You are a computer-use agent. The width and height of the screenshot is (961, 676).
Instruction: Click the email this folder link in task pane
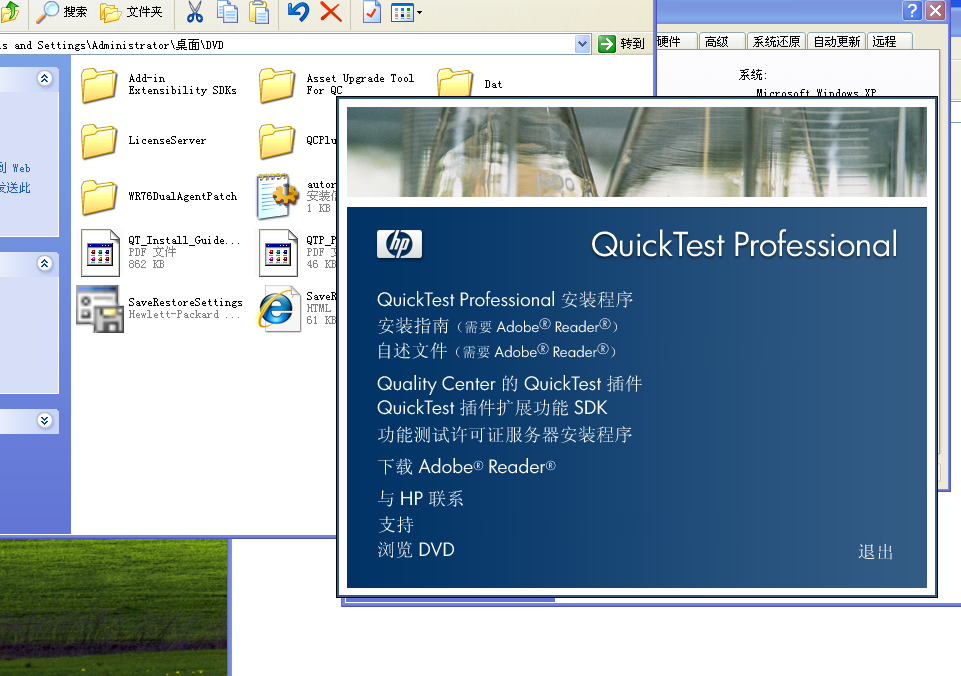click(x=15, y=188)
